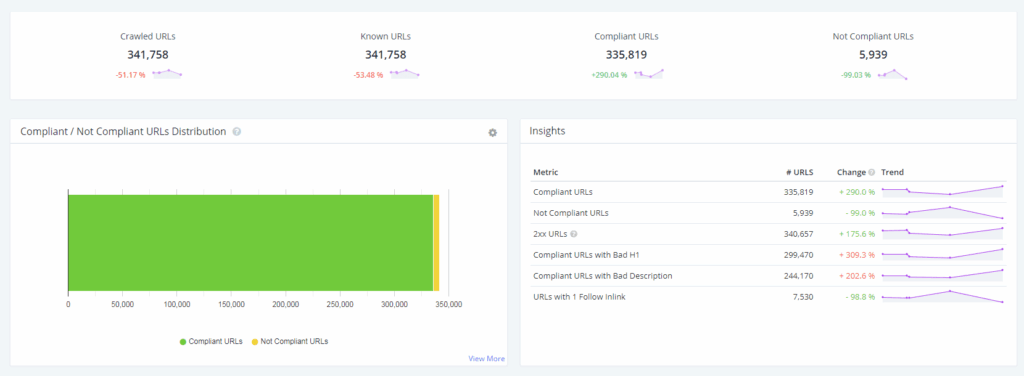Open Compliant URLs with Bad Description metric
1024x376 pixels.
point(603,275)
